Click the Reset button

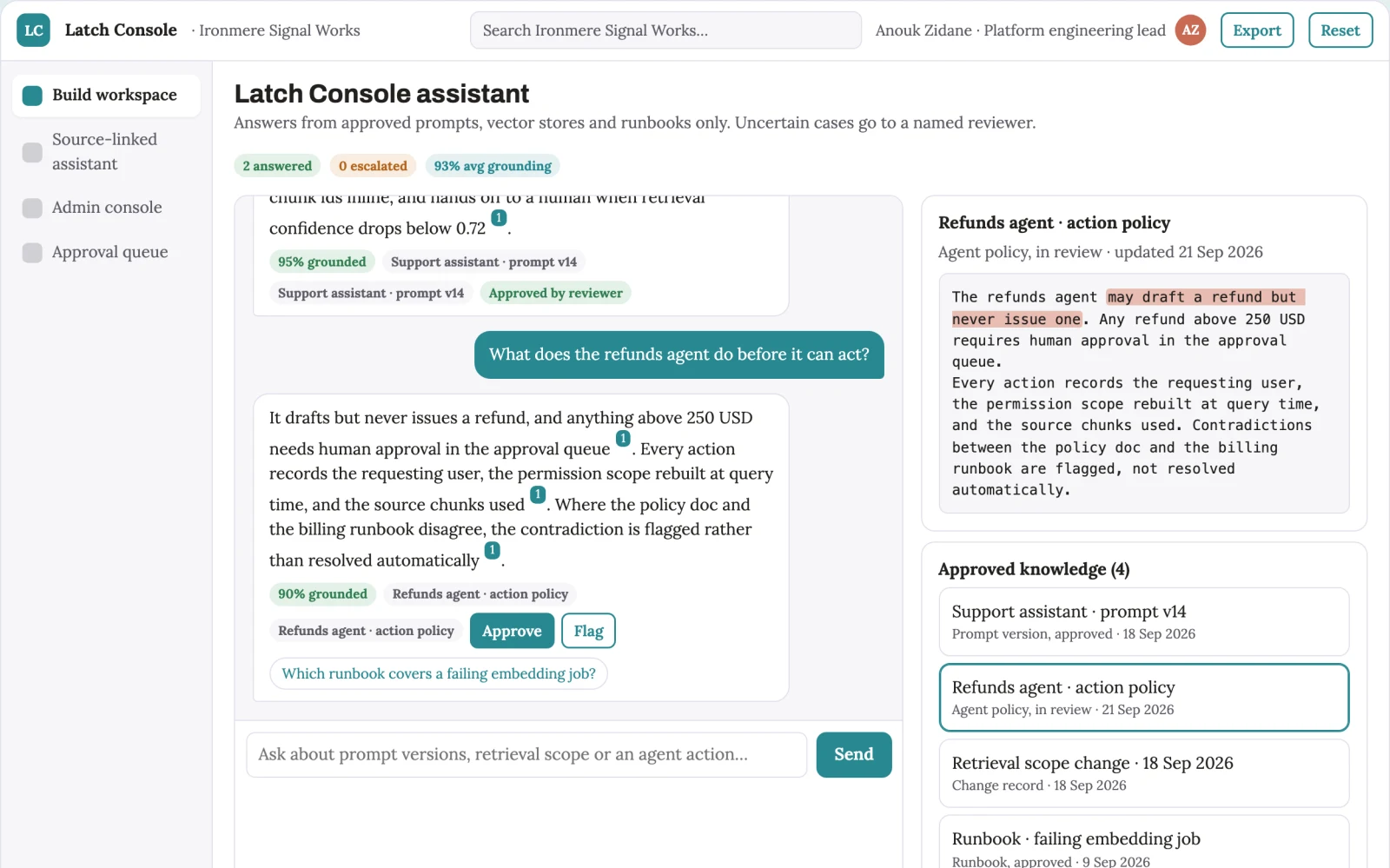(1340, 30)
